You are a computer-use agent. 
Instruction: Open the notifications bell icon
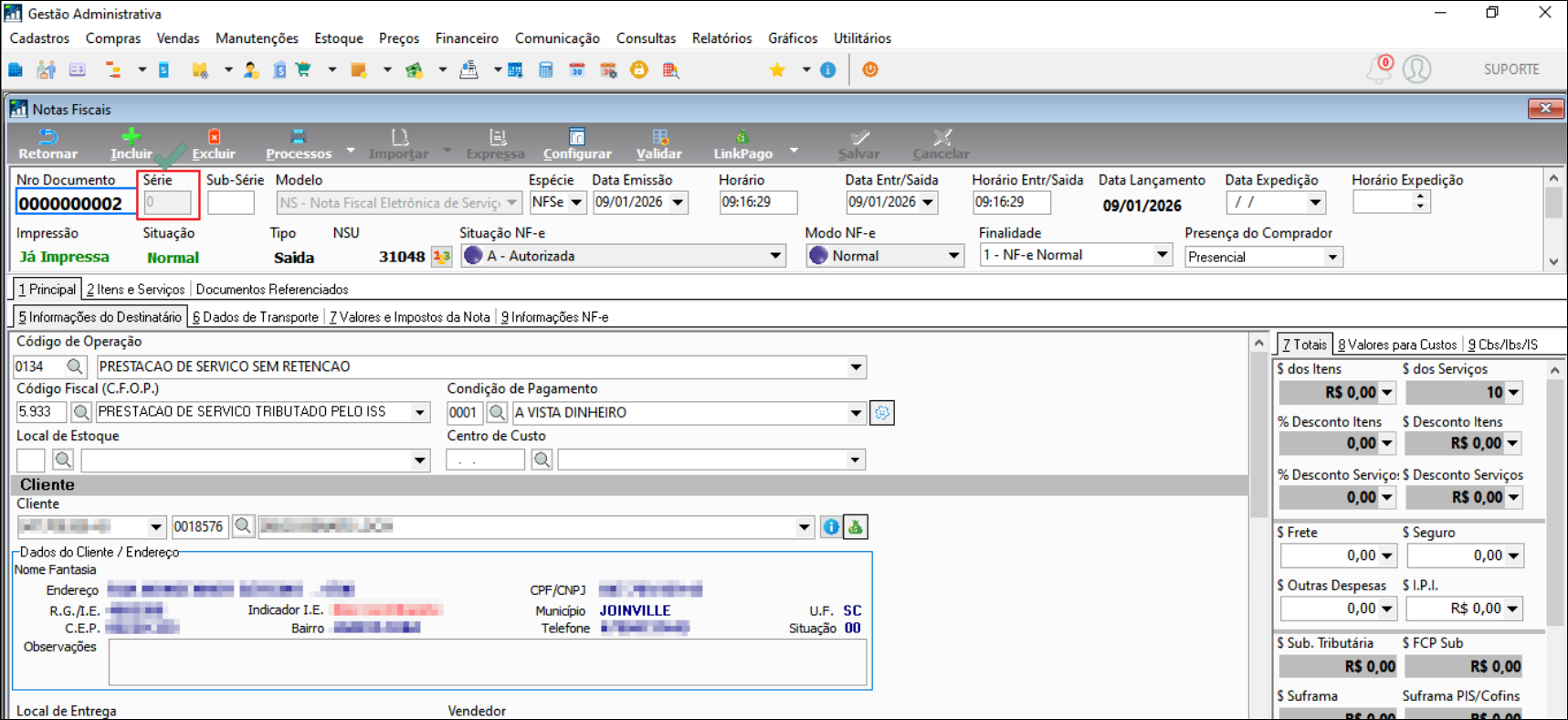coord(1378,70)
